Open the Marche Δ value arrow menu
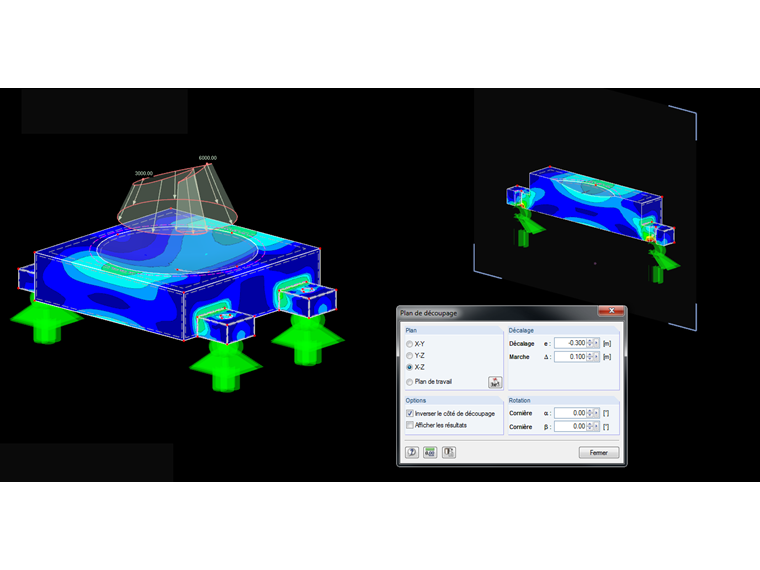The height and width of the screenshot is (570, 760). [x=596, y=356]
